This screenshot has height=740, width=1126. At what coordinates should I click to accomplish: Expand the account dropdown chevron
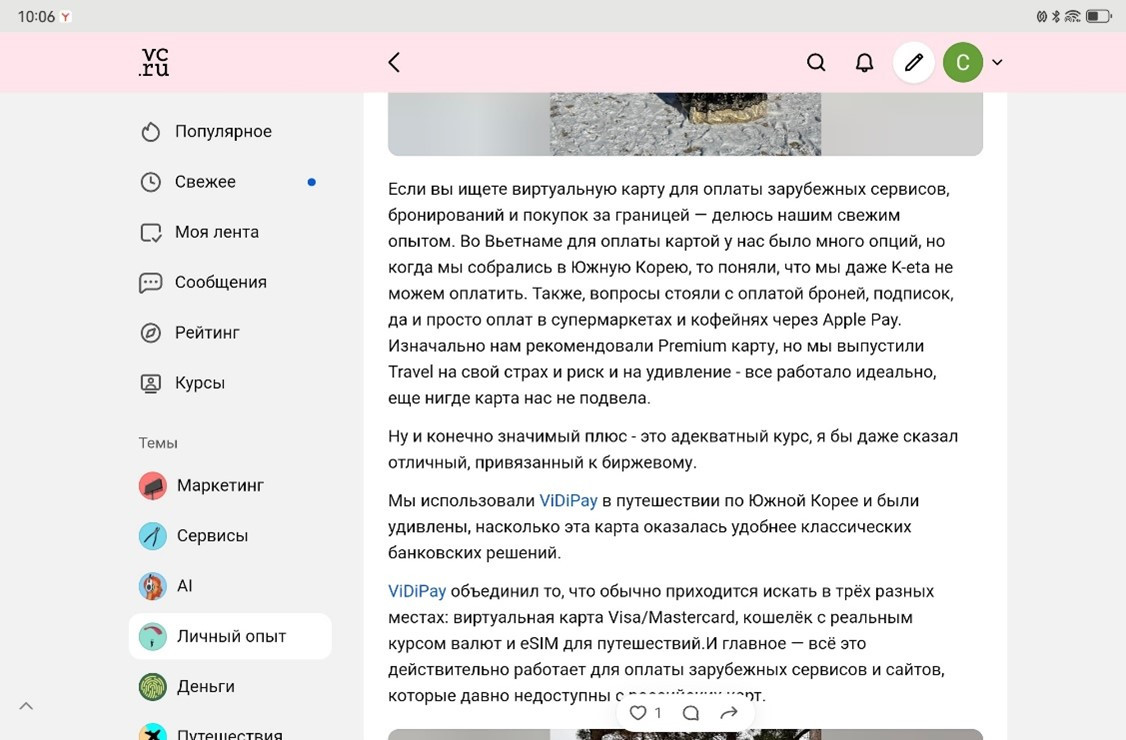tap(997, 62)
